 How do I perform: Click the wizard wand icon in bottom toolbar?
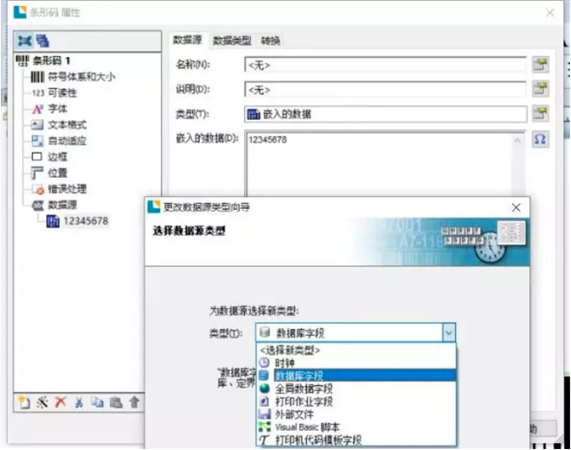coord(43,402)
